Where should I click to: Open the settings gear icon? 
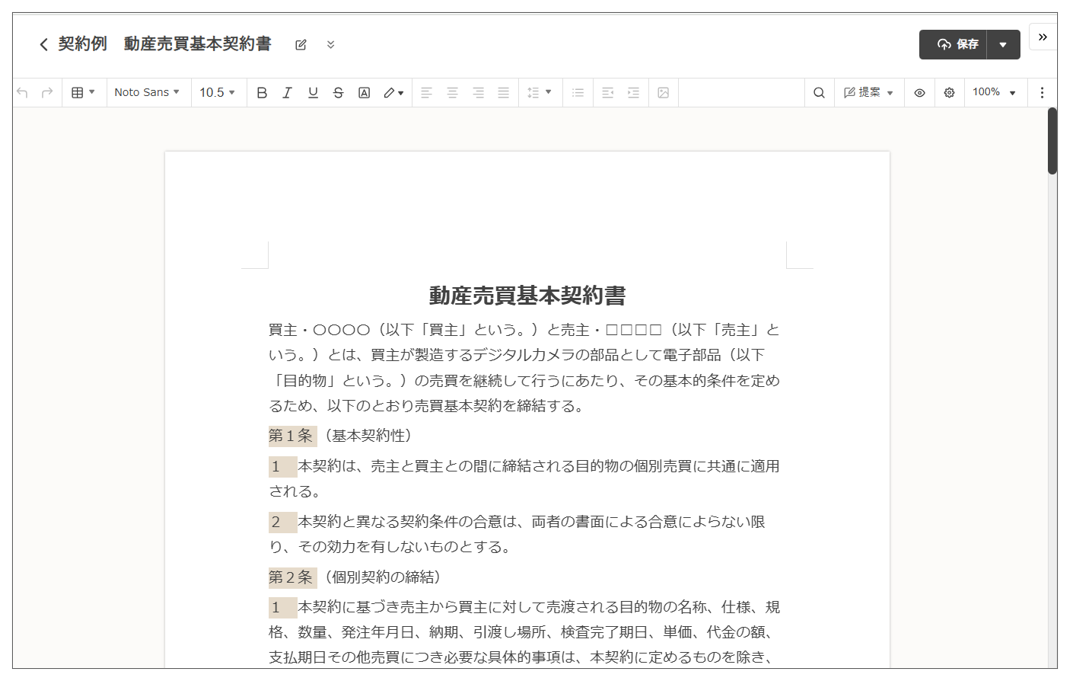pos(949,93)
